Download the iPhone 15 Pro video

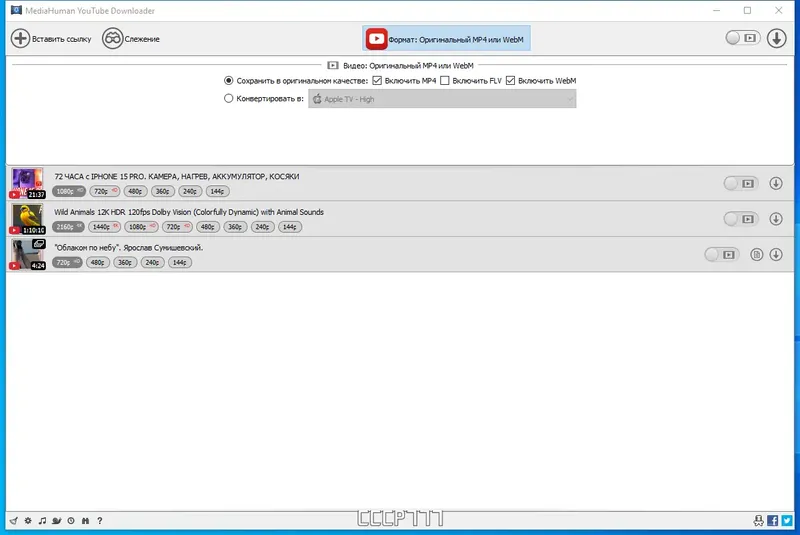[x=776, y=183]
